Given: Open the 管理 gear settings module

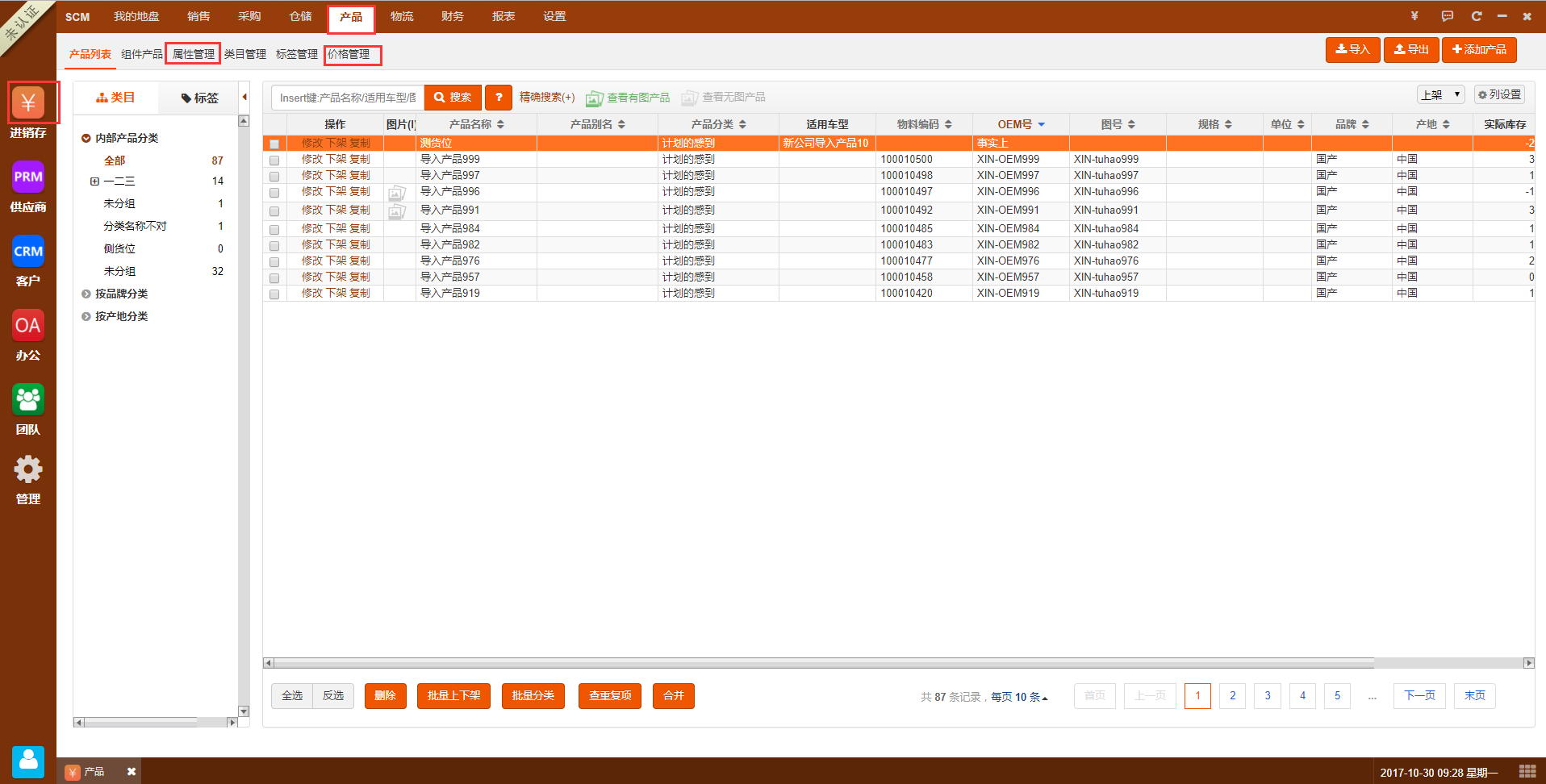Looking at the screenshot, I should [28, 469].
